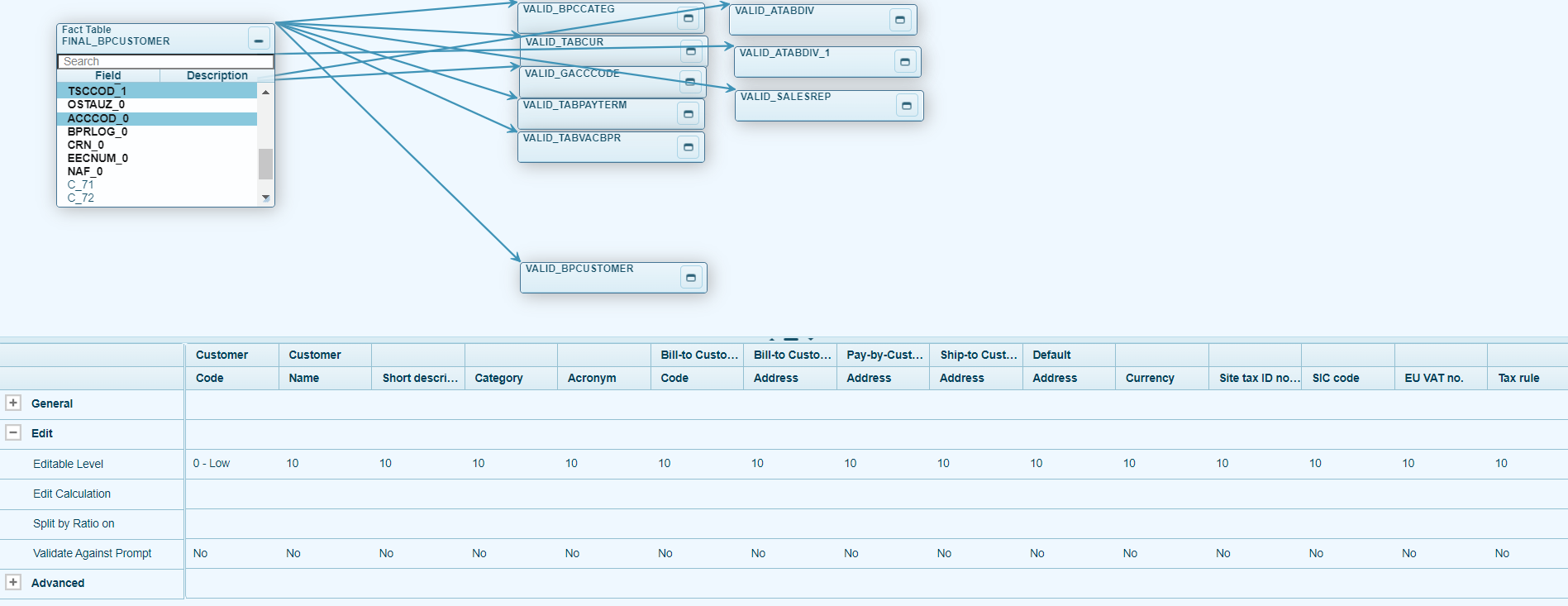Expand the VALID_ATABDIV table node
This screenshot has height=606, width=1568.
900,20
